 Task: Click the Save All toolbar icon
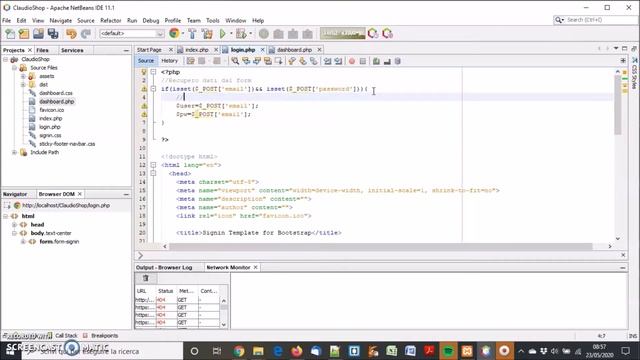pos(53,33)
